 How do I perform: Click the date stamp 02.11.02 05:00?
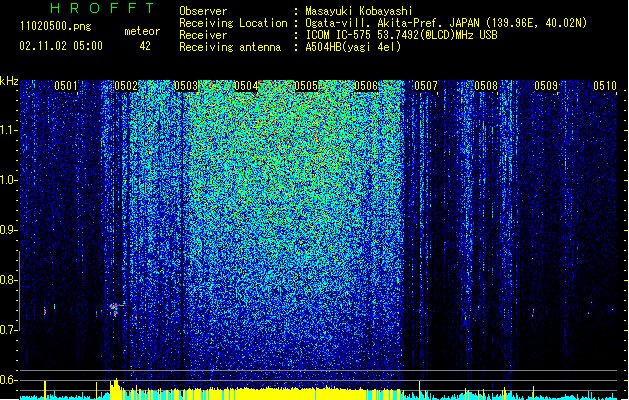(61, 46)
